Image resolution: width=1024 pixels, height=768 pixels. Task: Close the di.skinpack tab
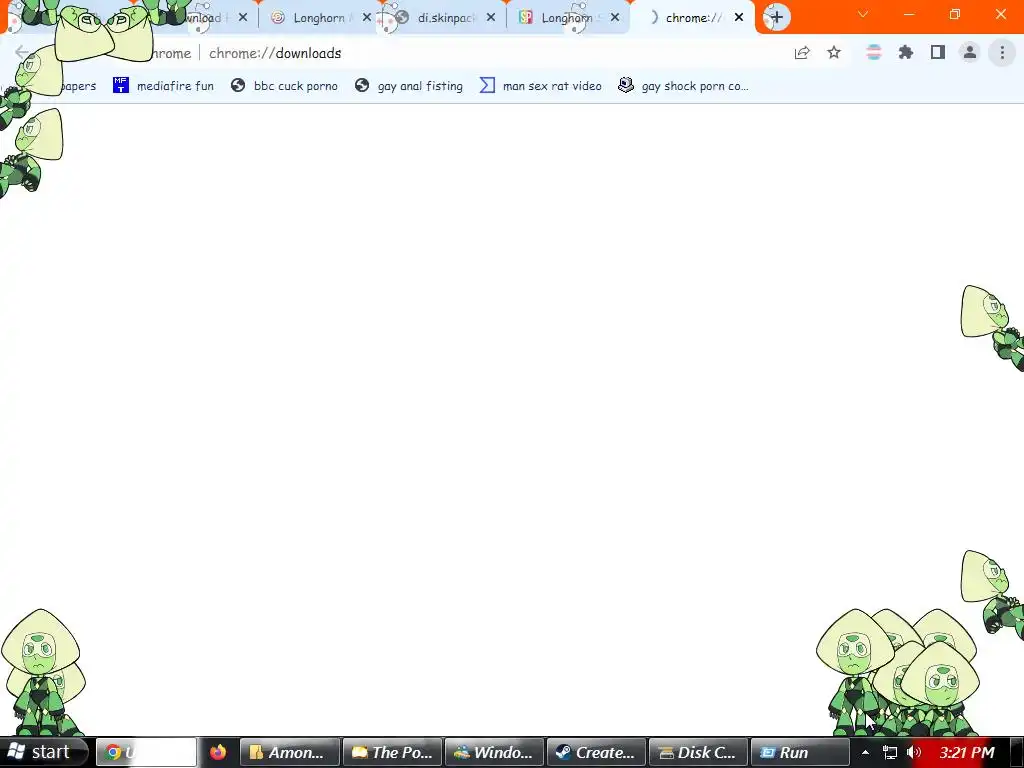coord(491,18)
